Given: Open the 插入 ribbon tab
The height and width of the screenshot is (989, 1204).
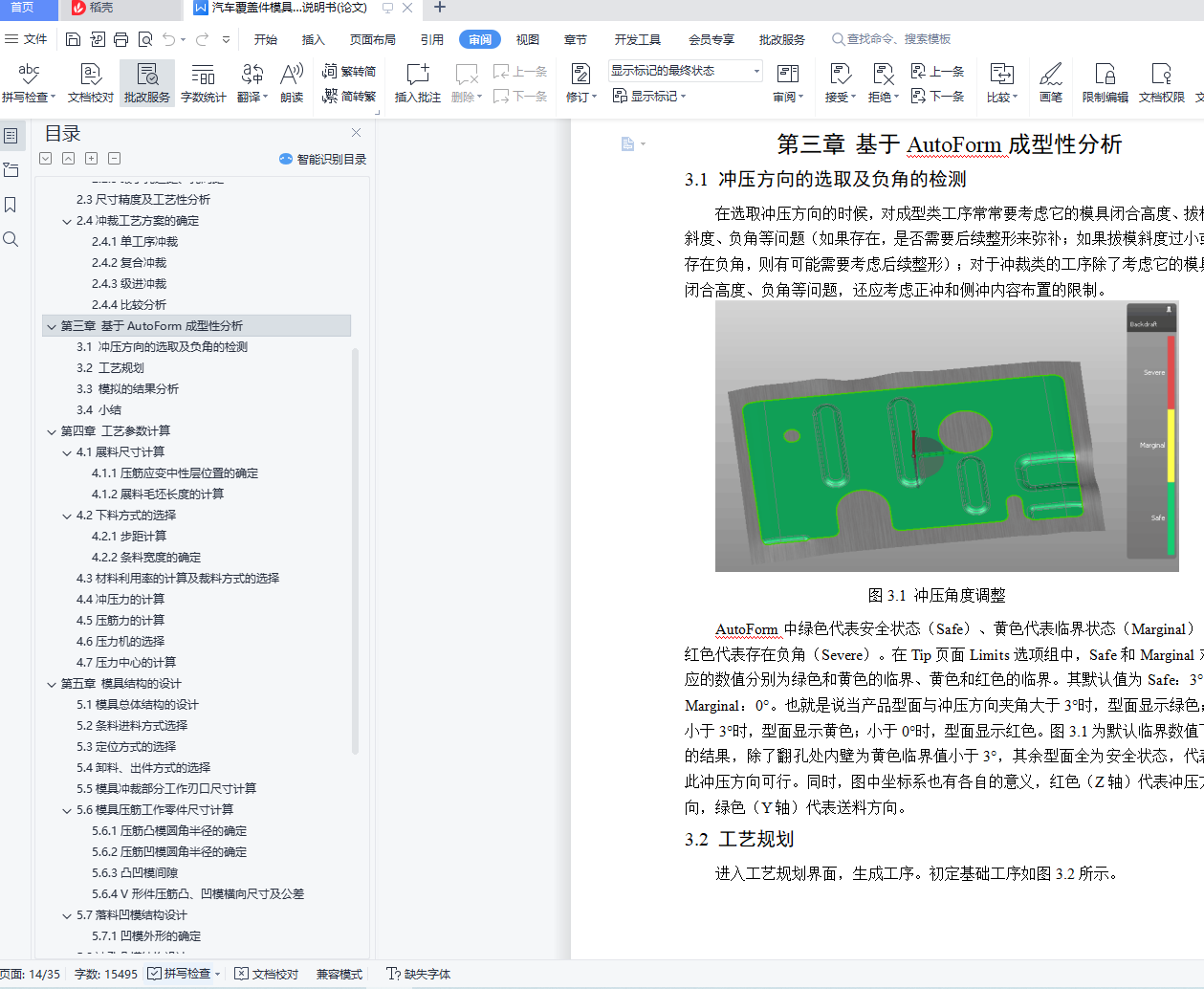Looking at the screenshot, I should pyautogui.click(x=313, y=39).
